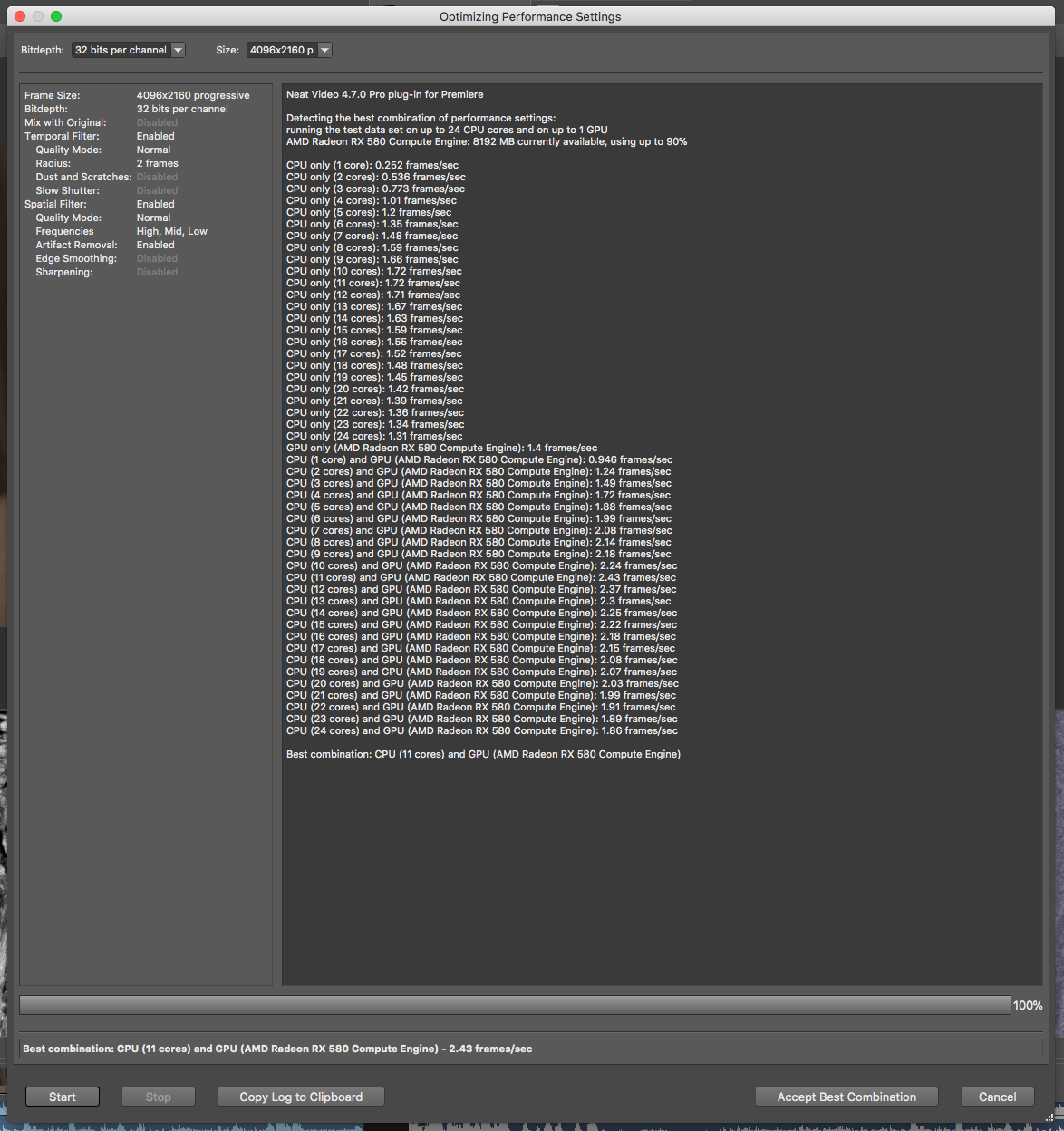Click the "Sharpening:" label
Screen dimensions: 1064x1131
click(x=64, y=272)
